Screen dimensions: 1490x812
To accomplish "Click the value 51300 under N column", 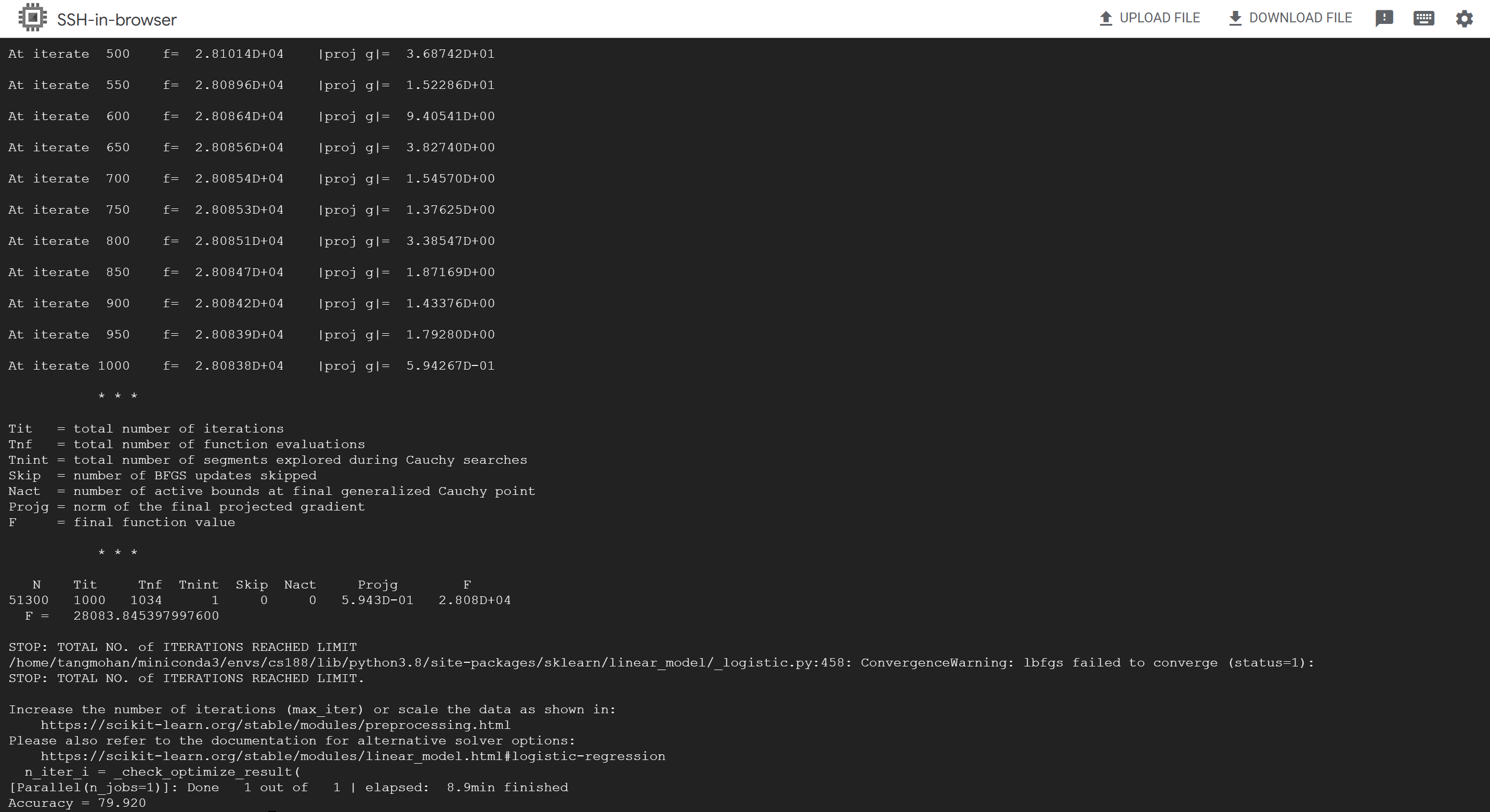I will [x=29, y=600].
